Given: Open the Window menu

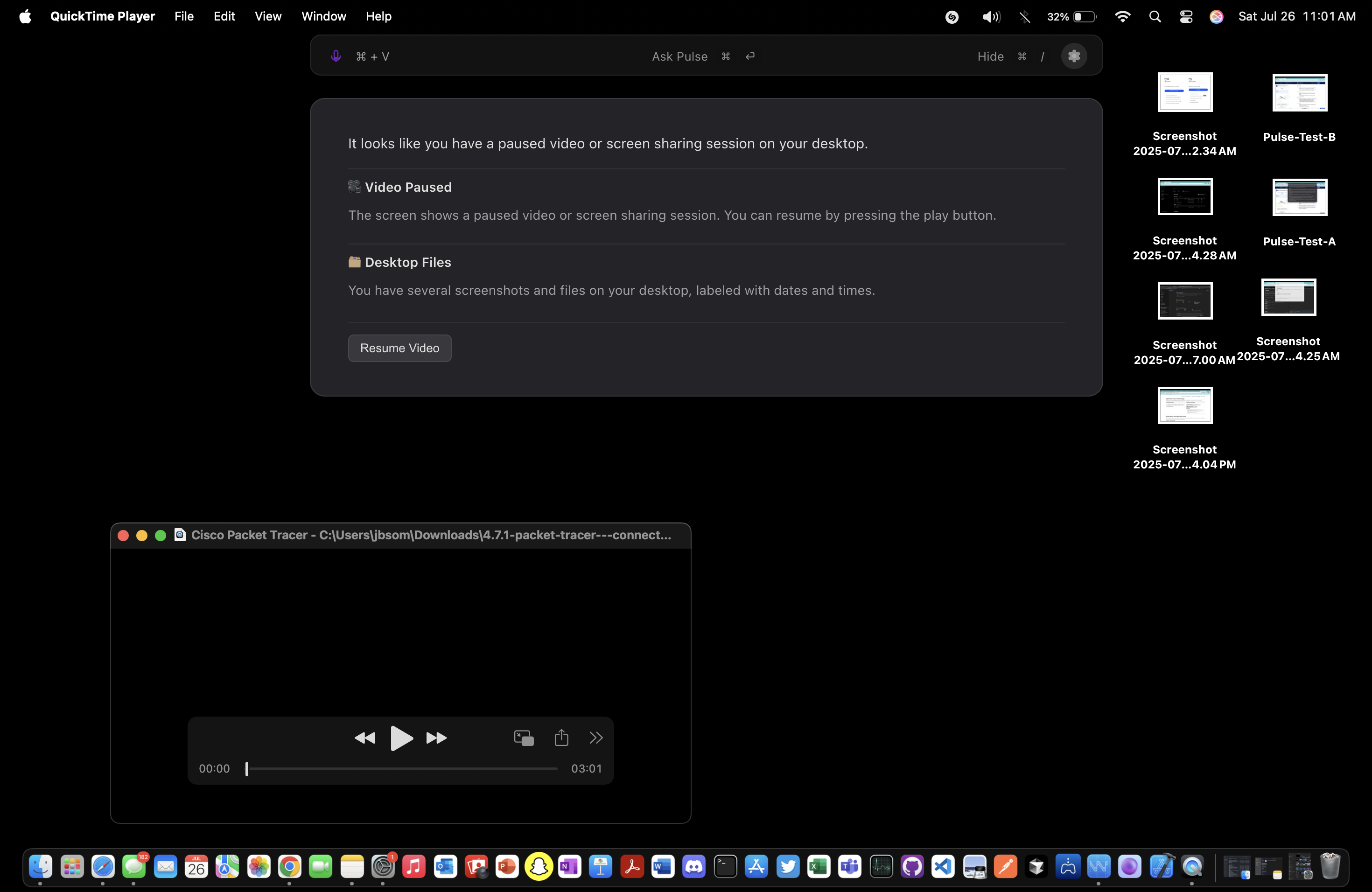Looking at the screenshot, I should coord(323,16).
